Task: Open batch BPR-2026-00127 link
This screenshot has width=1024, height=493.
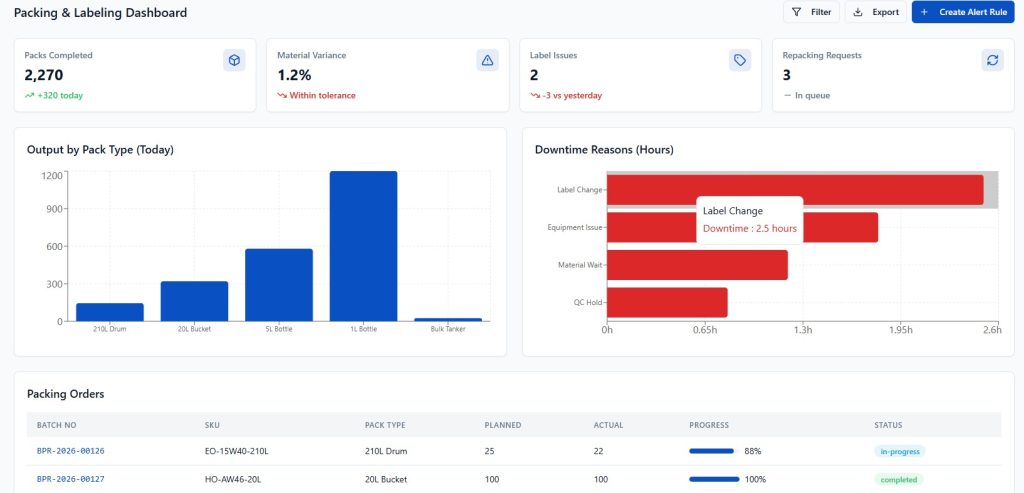Action: click(x=70, y=479)
